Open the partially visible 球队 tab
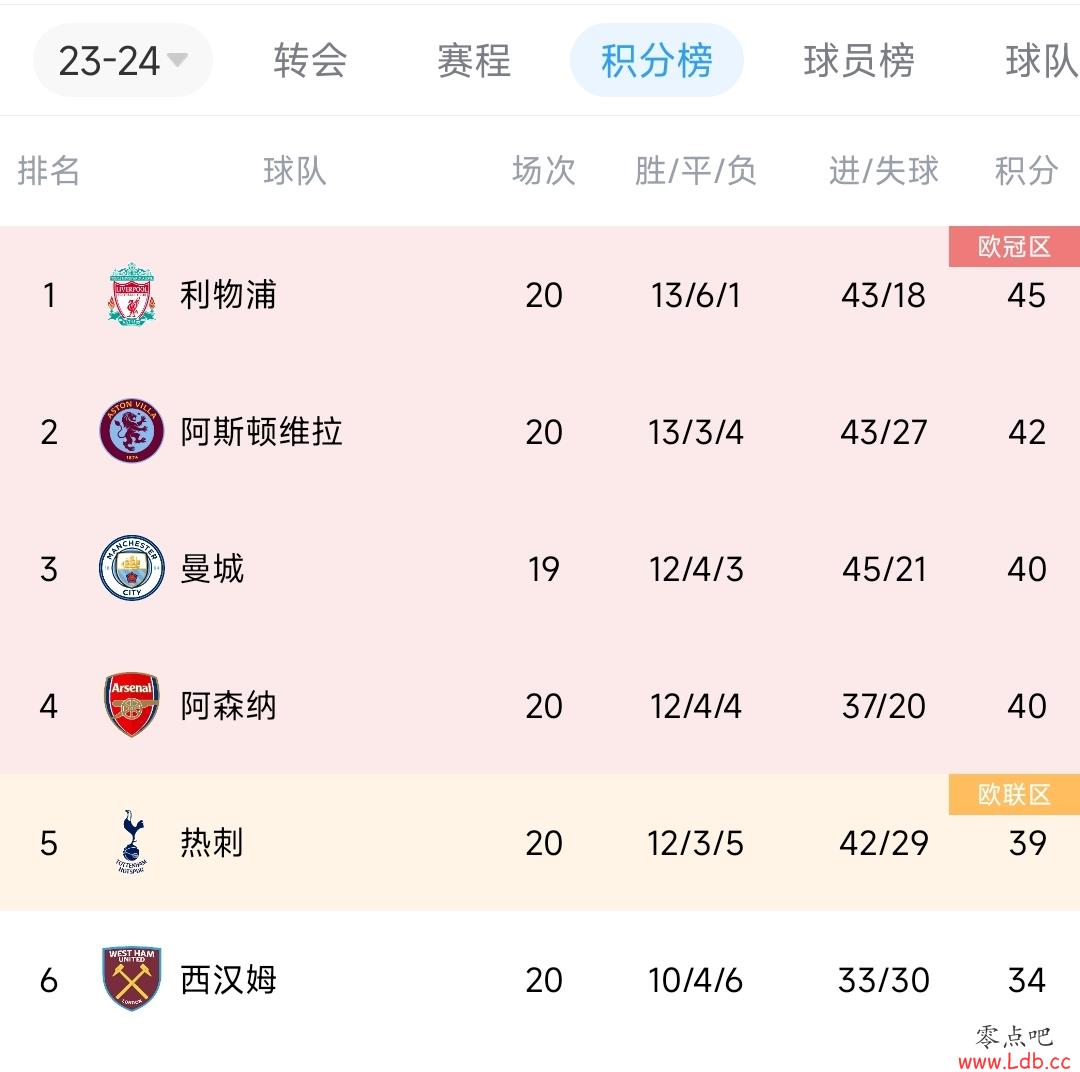The width and height of the screenshot is (1080, 1072). [x=1042, y=61]
